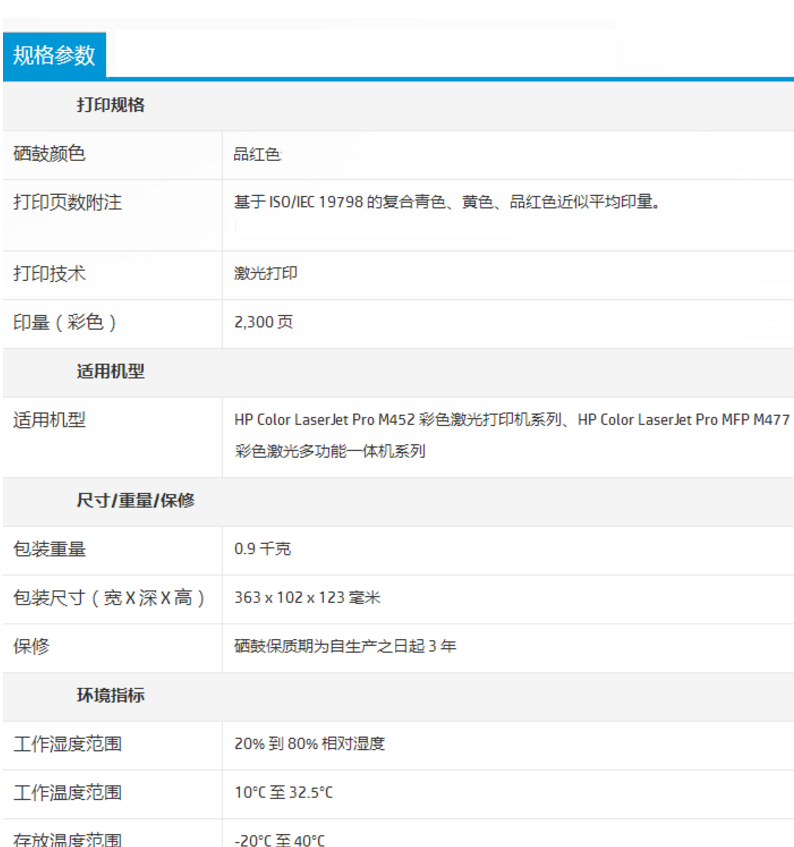Open the 规格参数 tab

[x=54, y=55]
